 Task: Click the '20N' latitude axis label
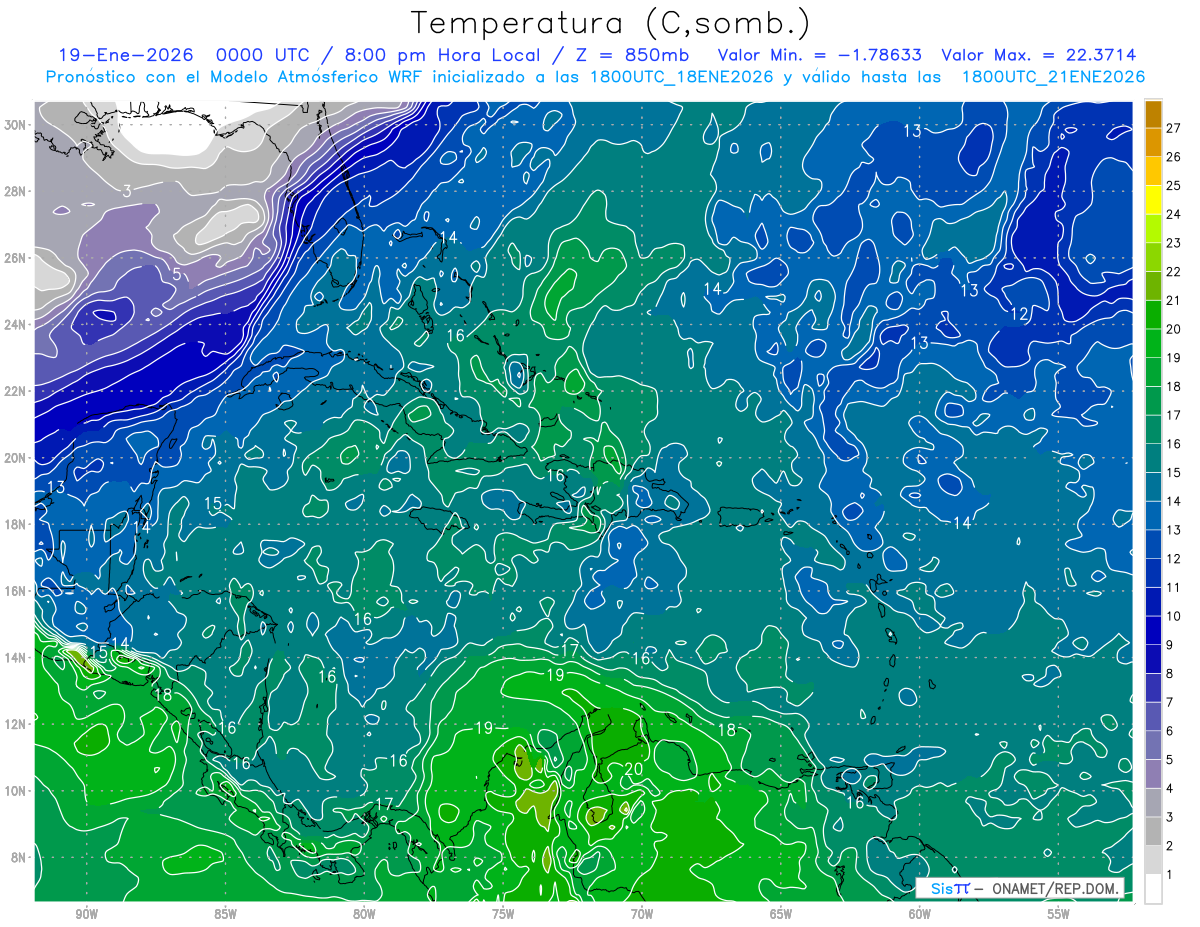click(x=17, y=458)
